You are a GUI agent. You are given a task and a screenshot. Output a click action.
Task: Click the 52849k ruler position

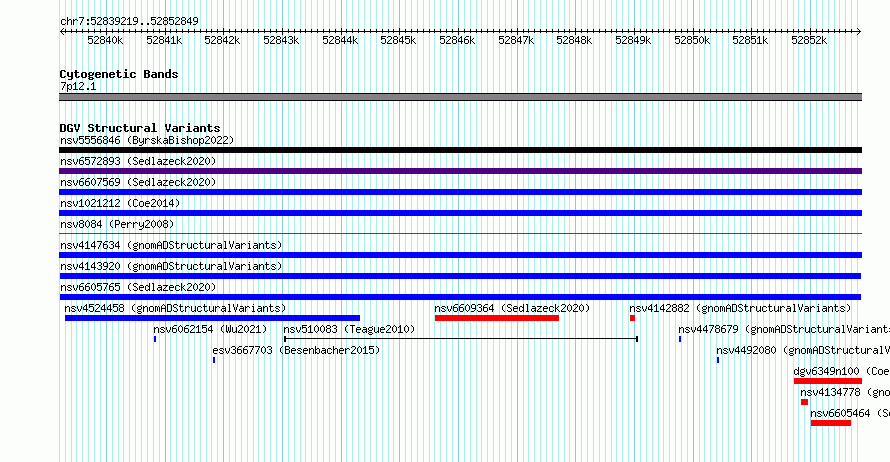pyautogui.click(x=633, y=40)
